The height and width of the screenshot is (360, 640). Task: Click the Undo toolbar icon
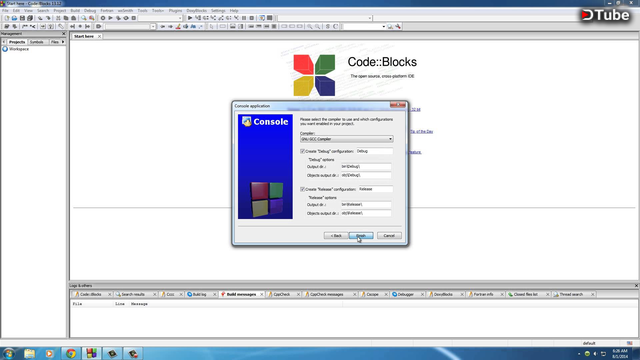point(40,18)
